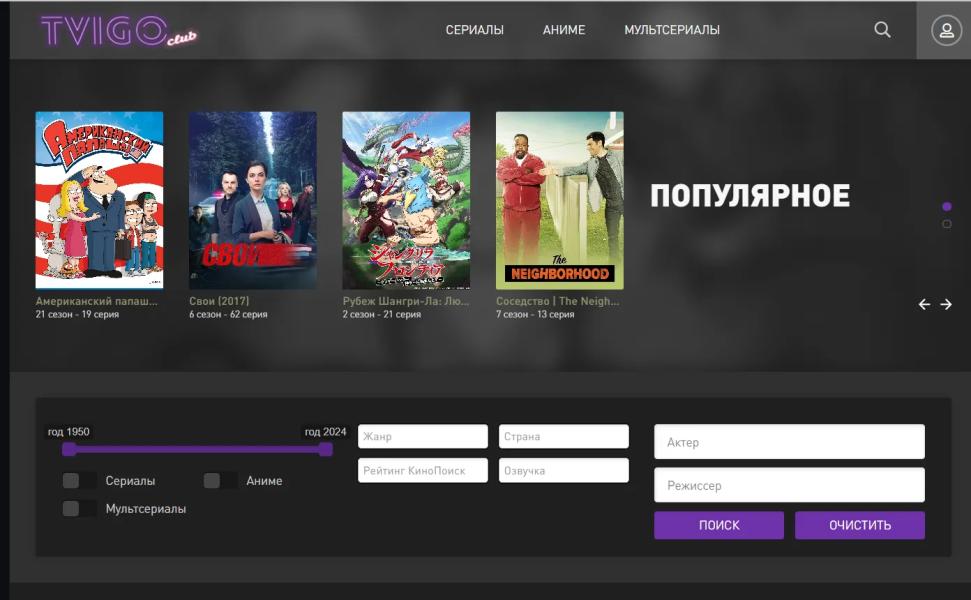This screenshot has width=971, height=600.
Task: Go to previous carousel slide arrow
Action: pyautogui.click(x=924, y=304)
